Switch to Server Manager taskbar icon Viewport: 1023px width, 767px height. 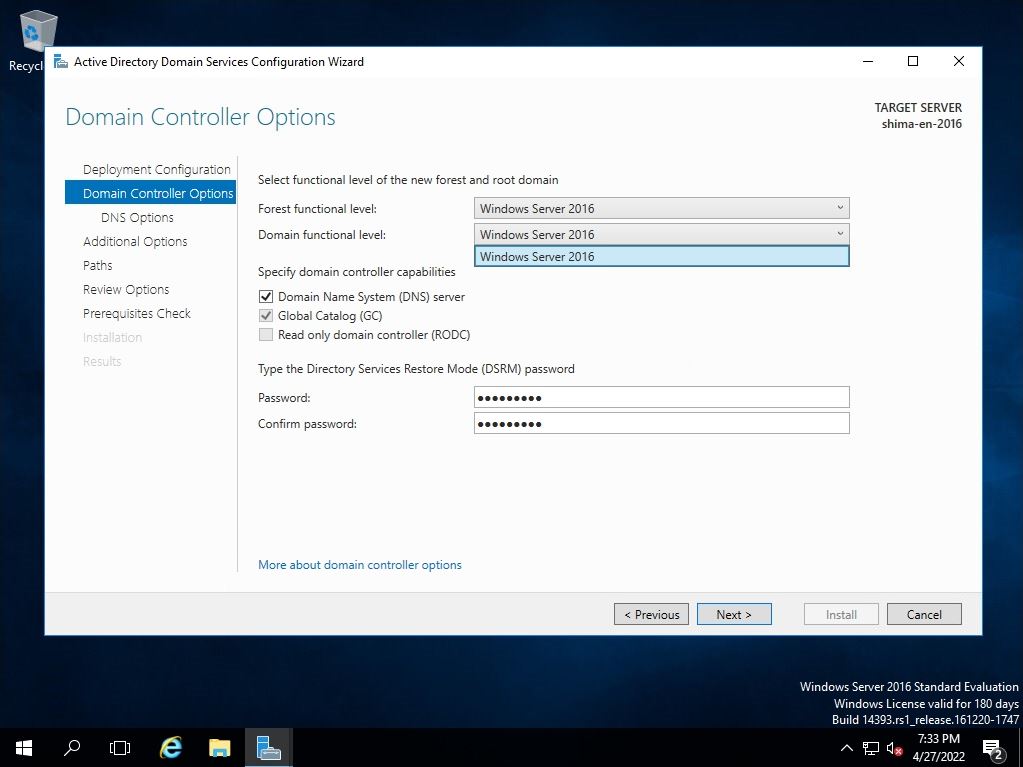(x=268, y=747)
